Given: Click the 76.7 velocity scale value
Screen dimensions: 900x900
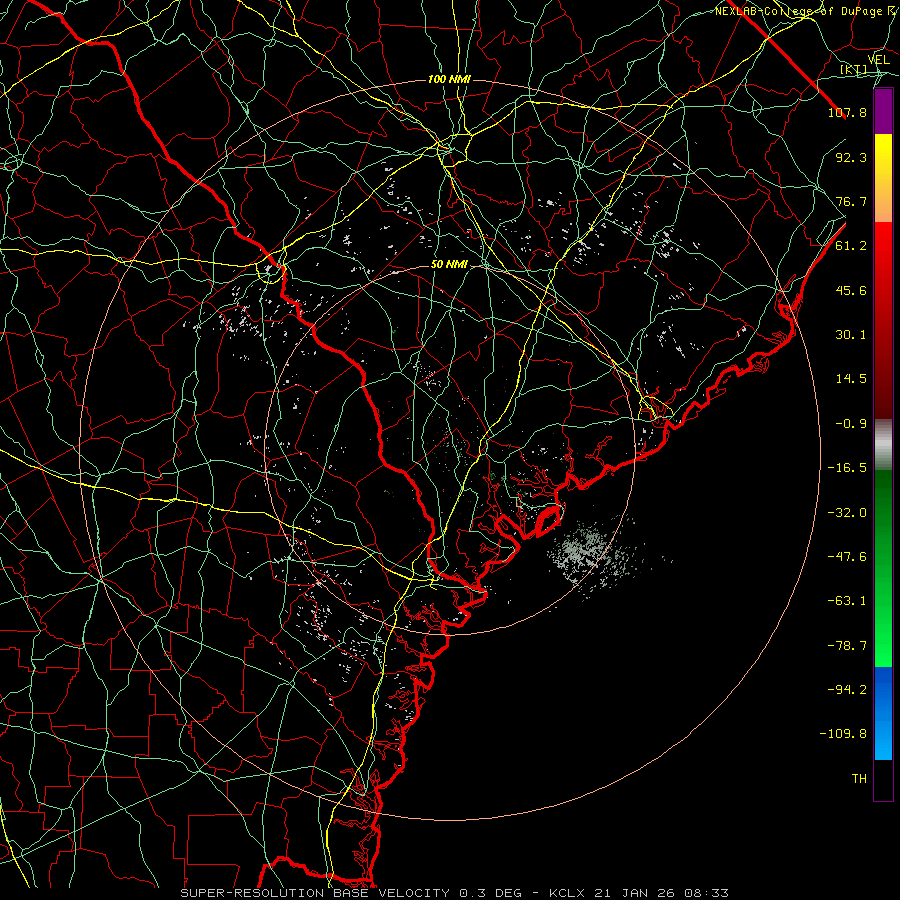Looking at the screenshot, I should 851,201.
